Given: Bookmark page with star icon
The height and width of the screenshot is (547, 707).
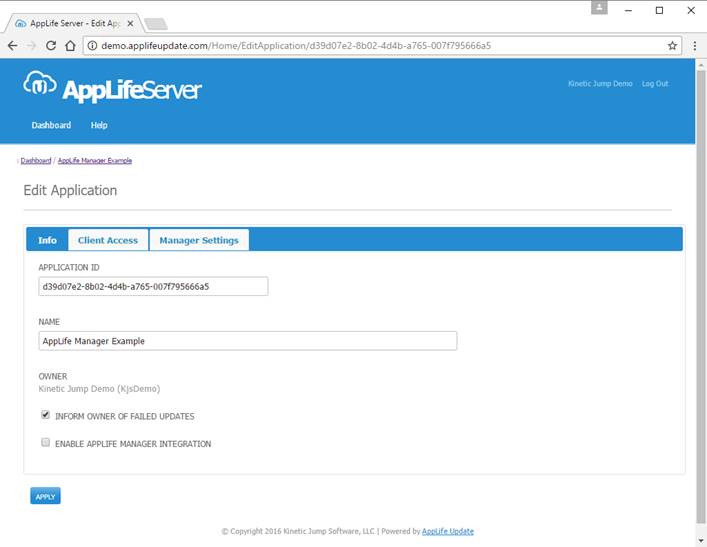Looking at the screenshot, I should click(x=672, y=46).
